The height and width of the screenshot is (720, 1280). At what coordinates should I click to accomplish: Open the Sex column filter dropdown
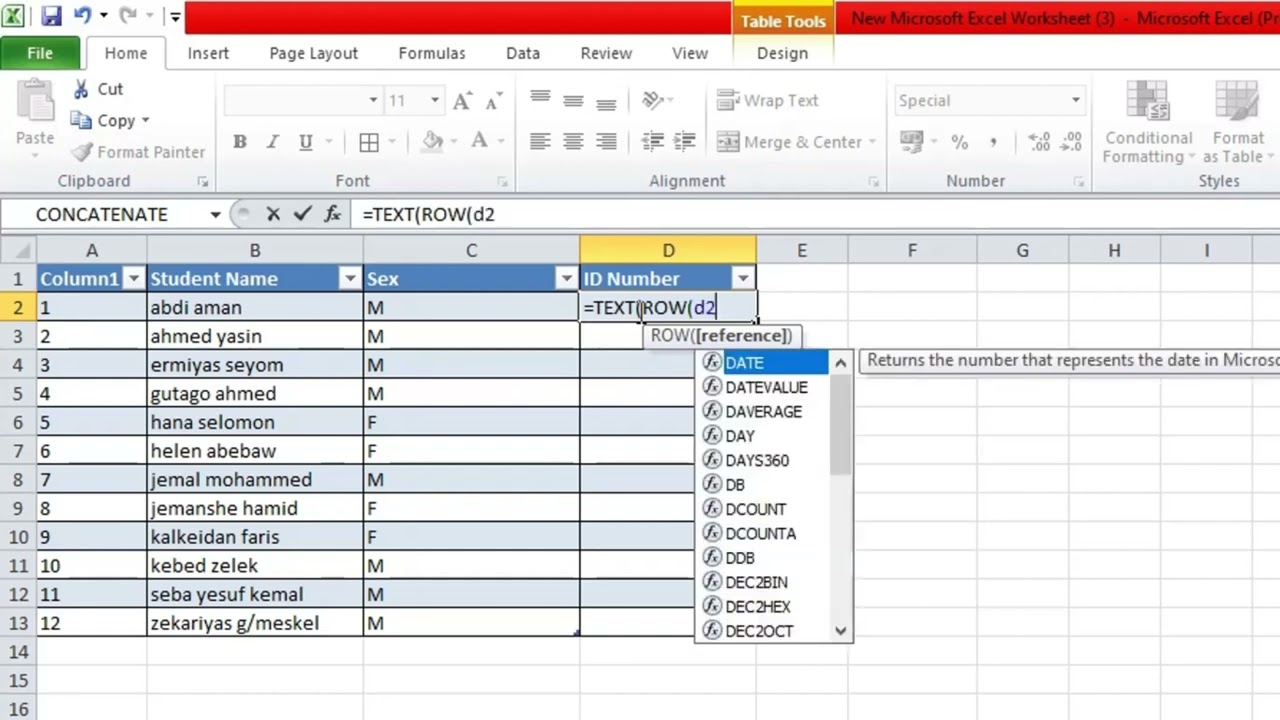(x=567, y=279)
